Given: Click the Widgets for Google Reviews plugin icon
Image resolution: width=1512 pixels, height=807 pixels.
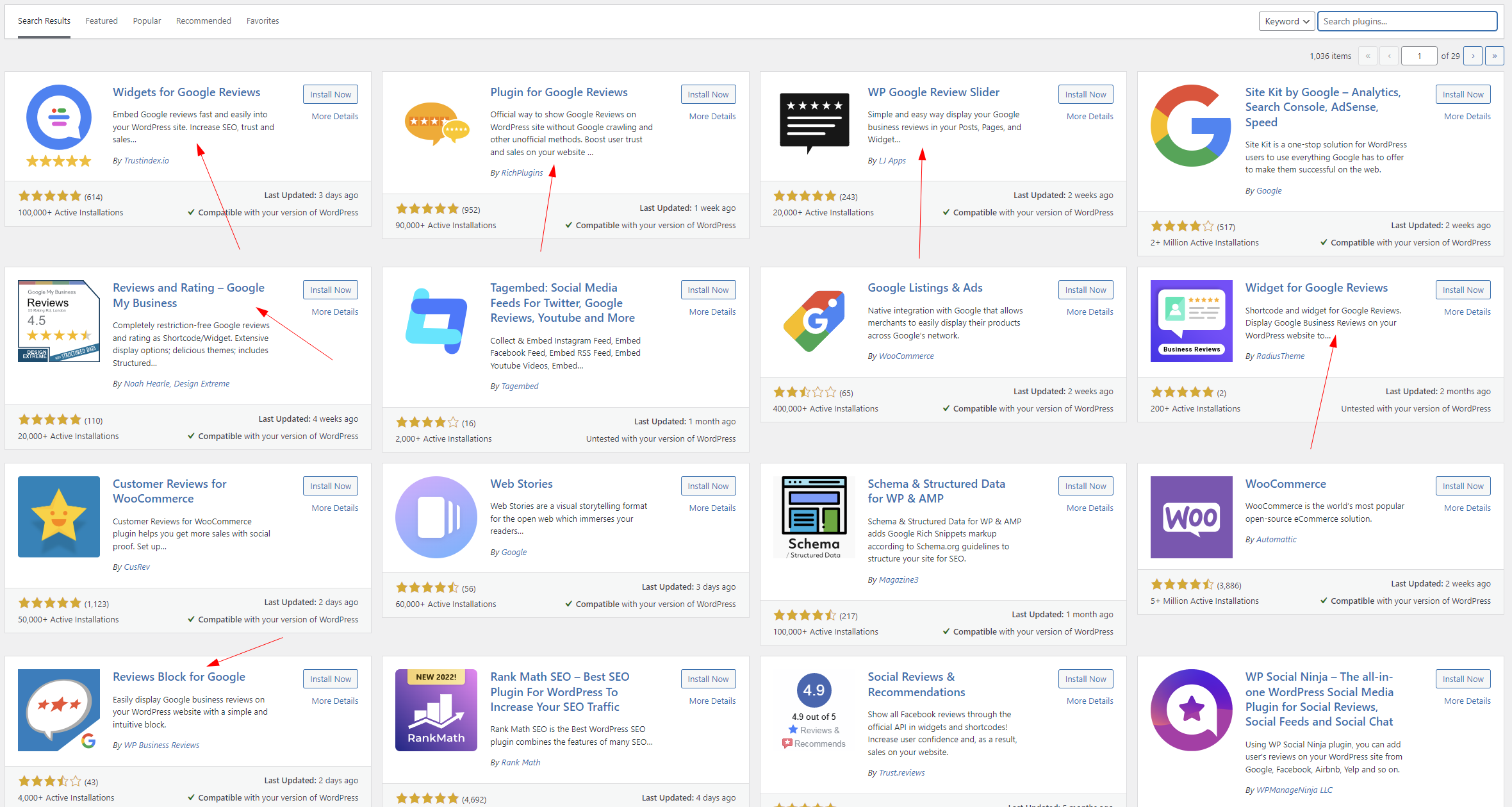Looking at the screenshot, I should tap(59, 126).
